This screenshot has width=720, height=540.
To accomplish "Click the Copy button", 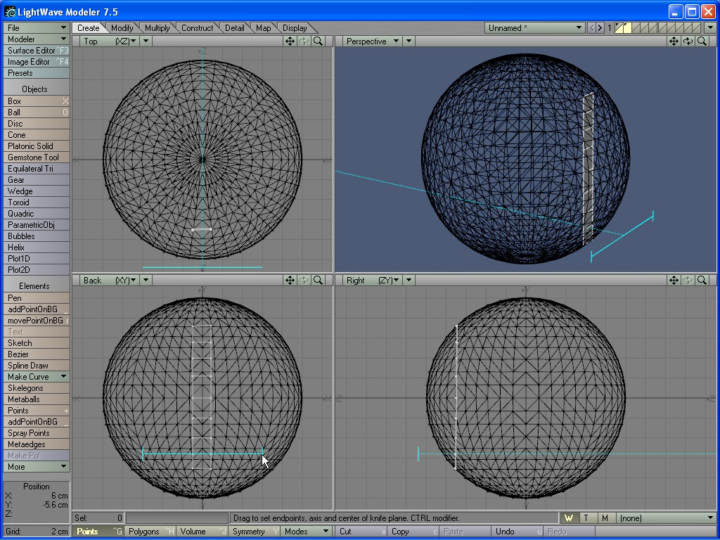I will point(413,531).
